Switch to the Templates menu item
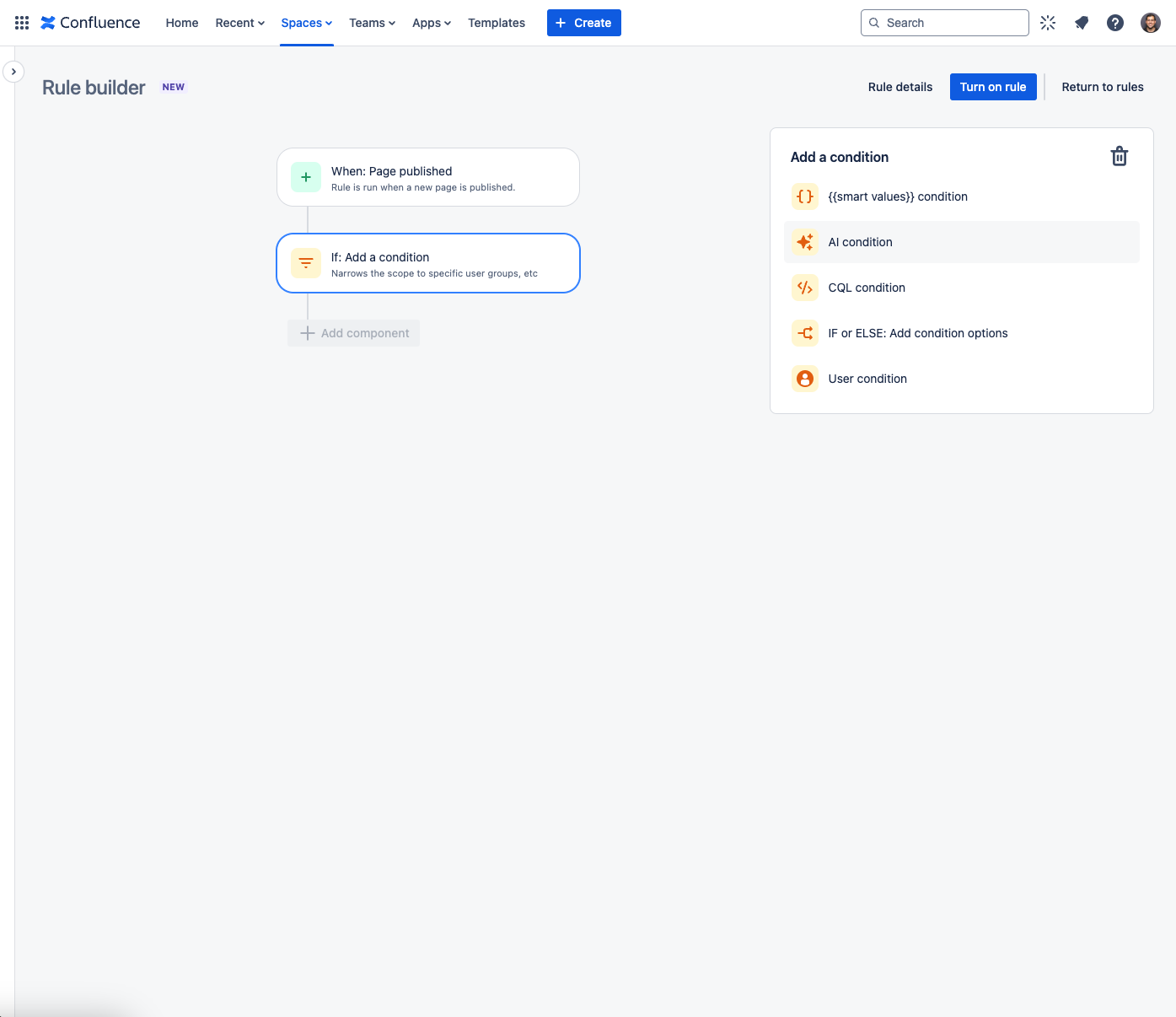The height and width of the screenshot is (1017, 1176). 497,23
